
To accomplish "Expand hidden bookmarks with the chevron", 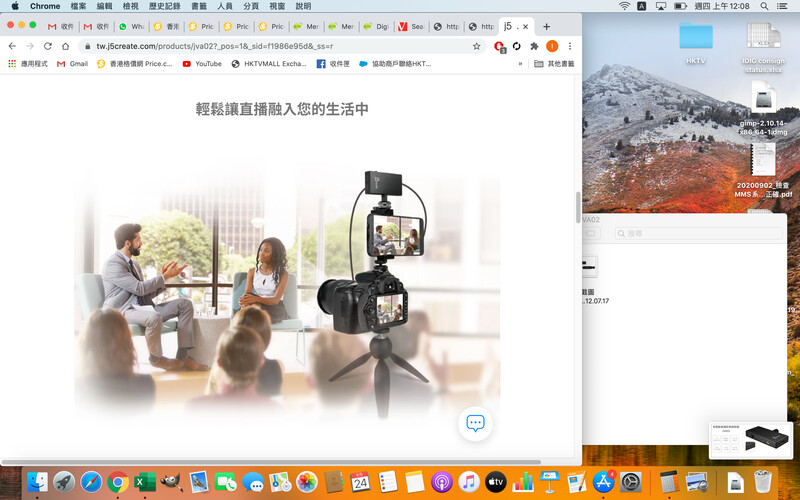I will (x=520, y=64).
